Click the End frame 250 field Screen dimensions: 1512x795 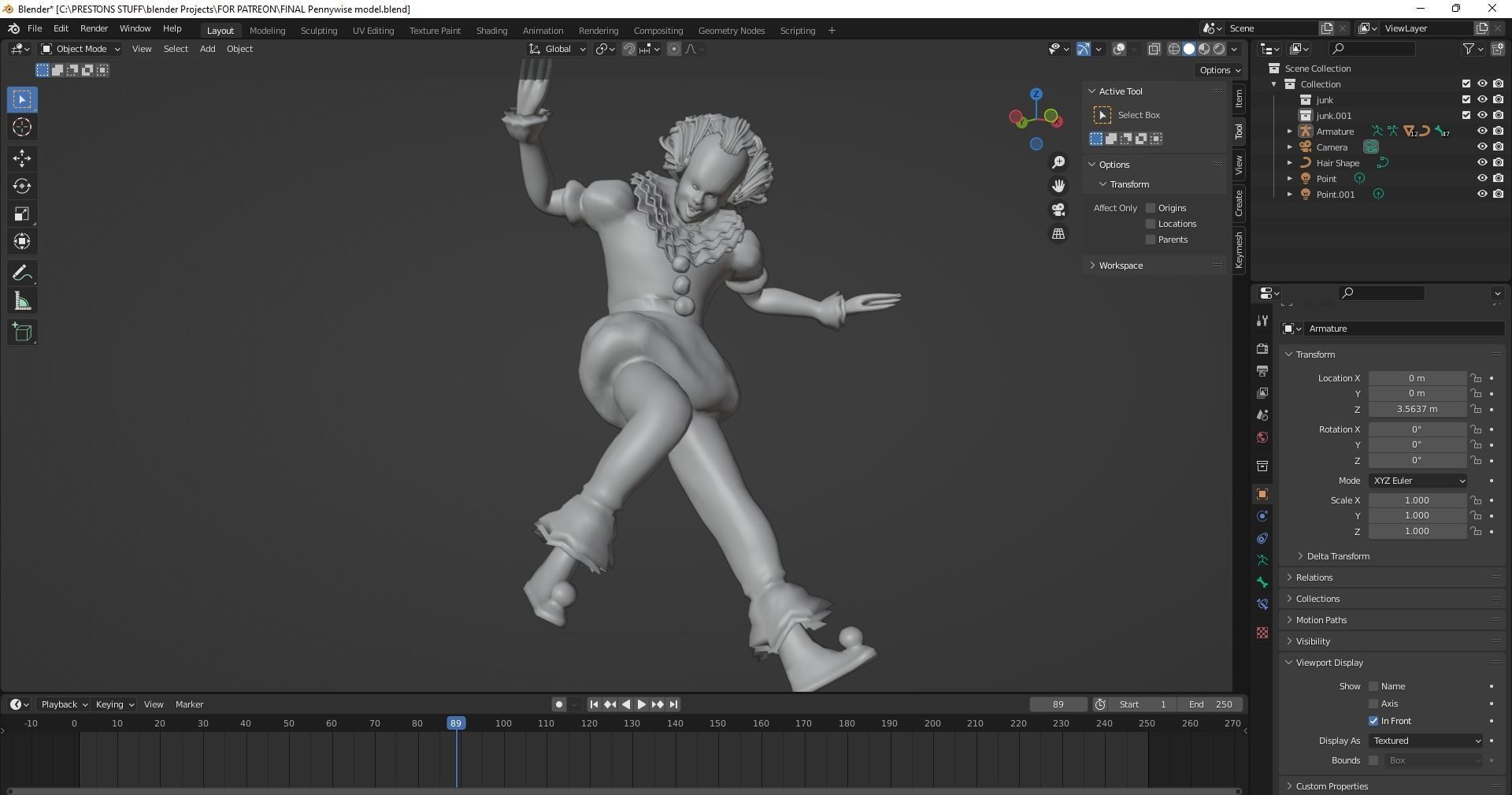pos(1210,704)
